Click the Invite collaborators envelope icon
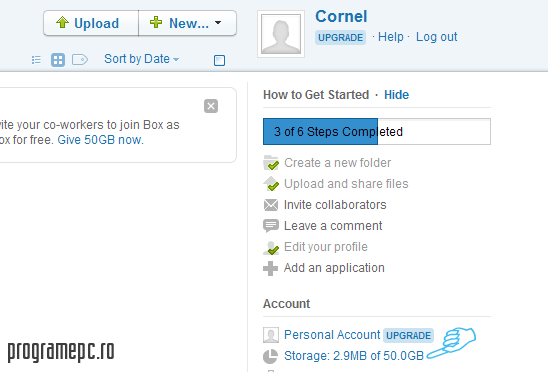This screenshot has height=372, width=548. point(271,205)
